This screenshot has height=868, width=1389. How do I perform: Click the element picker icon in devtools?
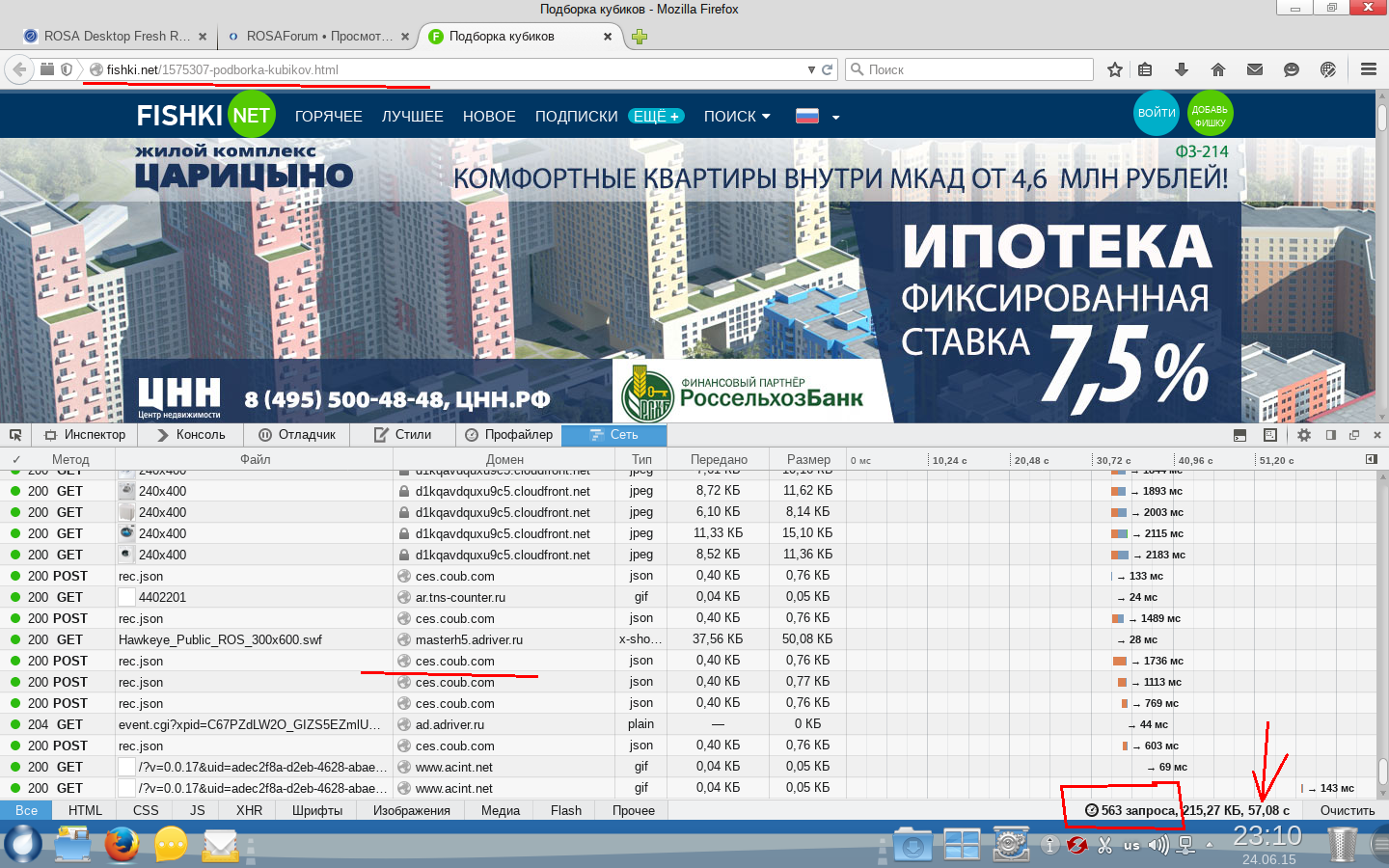pos(15,435)
